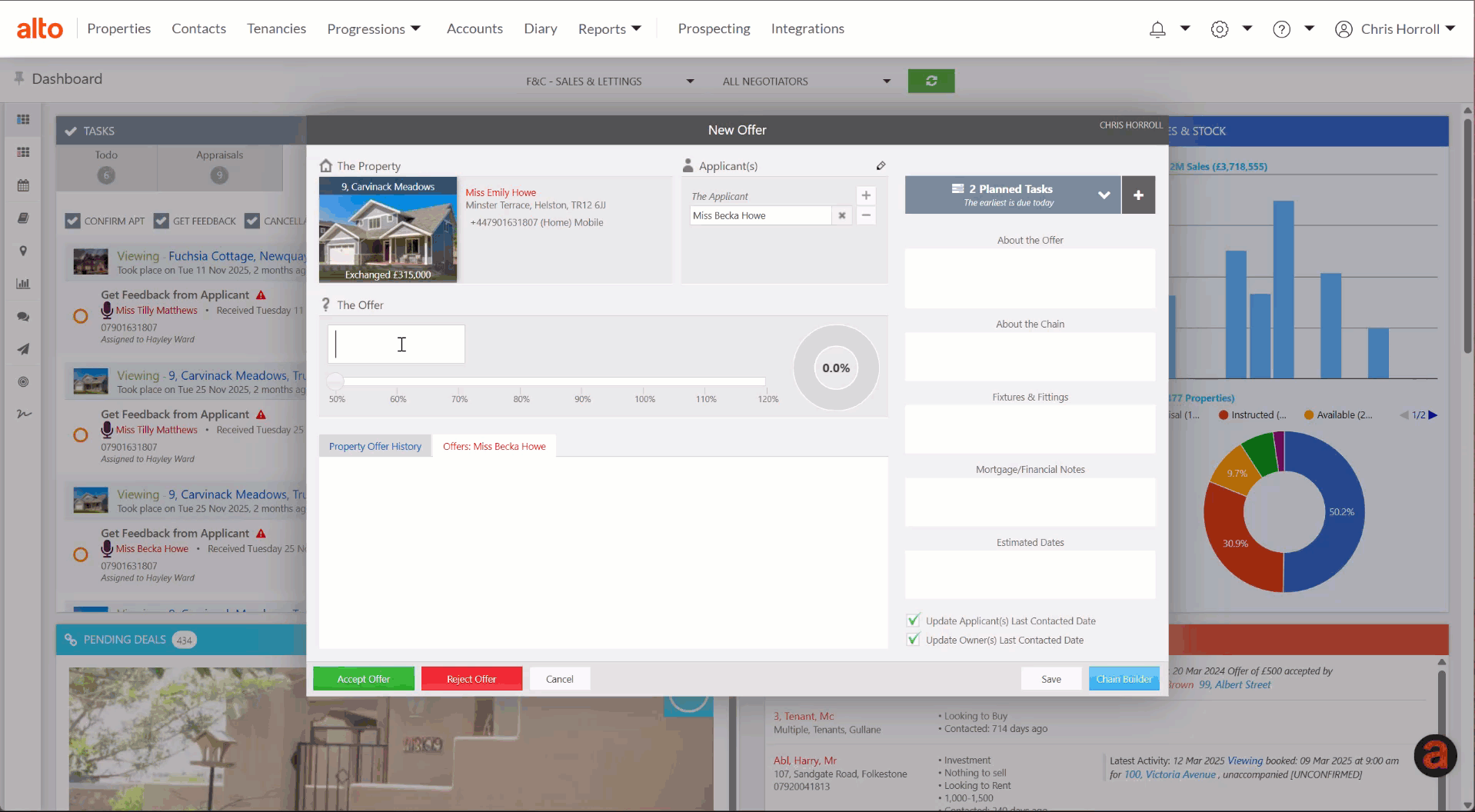Open the Properties menu
This screenshot has width=1475, height=812.
point(119,28)
